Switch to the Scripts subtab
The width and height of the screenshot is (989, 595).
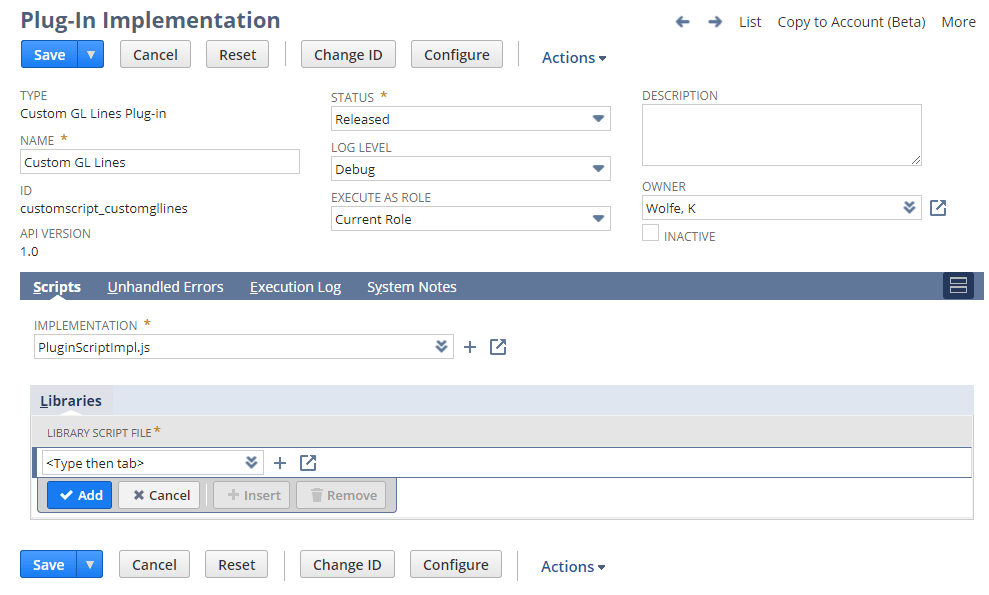click(57, 287)
